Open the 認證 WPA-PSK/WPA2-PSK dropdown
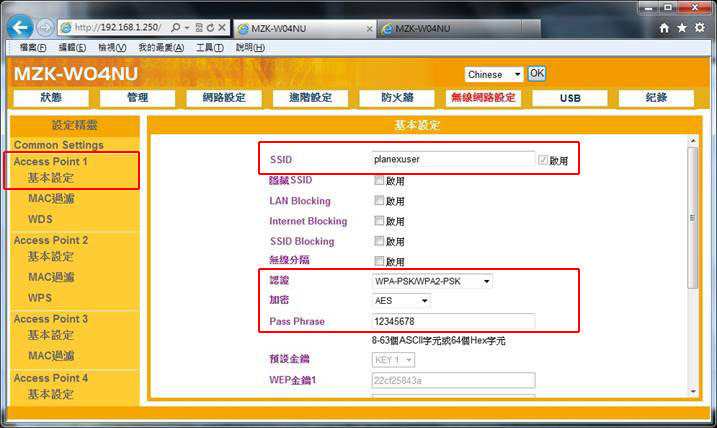Viewport: 717px width, 428px height. 432,281
